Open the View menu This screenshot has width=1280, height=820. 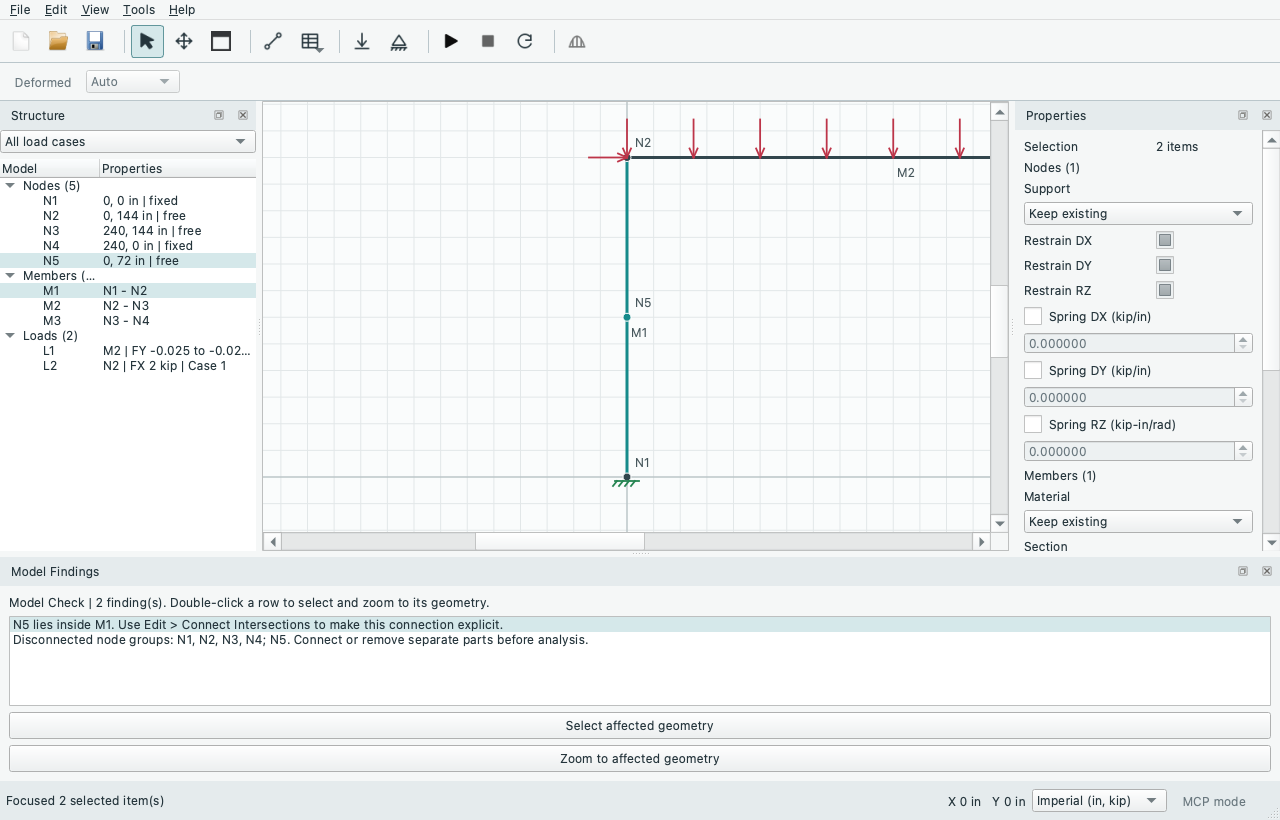[95, 10]
